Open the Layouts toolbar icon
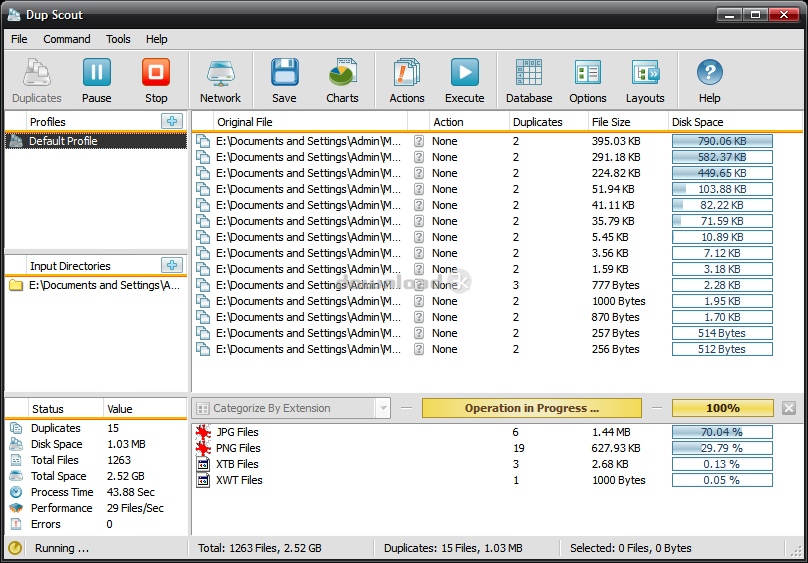 (x=645, y=81)
